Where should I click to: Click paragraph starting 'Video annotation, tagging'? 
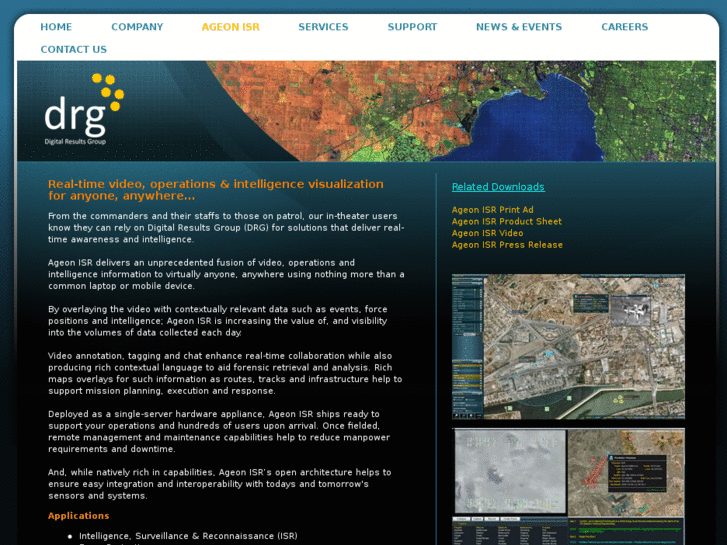pyautogui.click(x=225, y=373)
